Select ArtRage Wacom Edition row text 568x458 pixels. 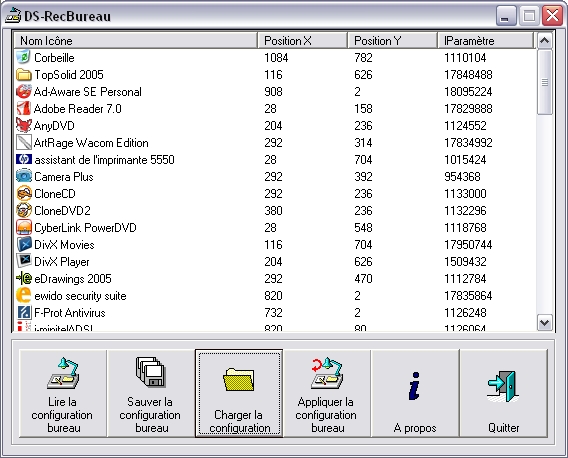coord(91,143)
